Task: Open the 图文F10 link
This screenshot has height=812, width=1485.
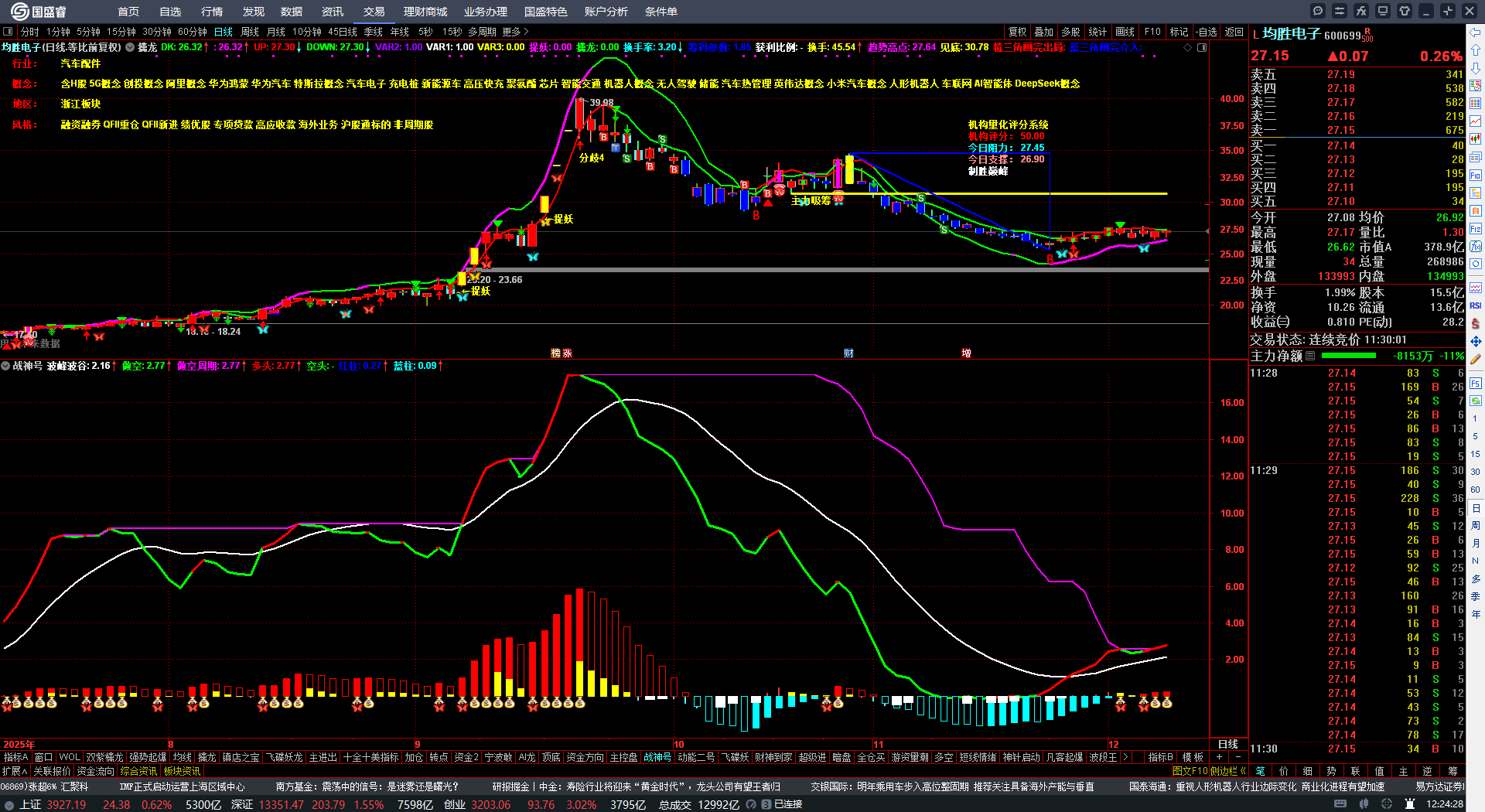Action: 1190,771
